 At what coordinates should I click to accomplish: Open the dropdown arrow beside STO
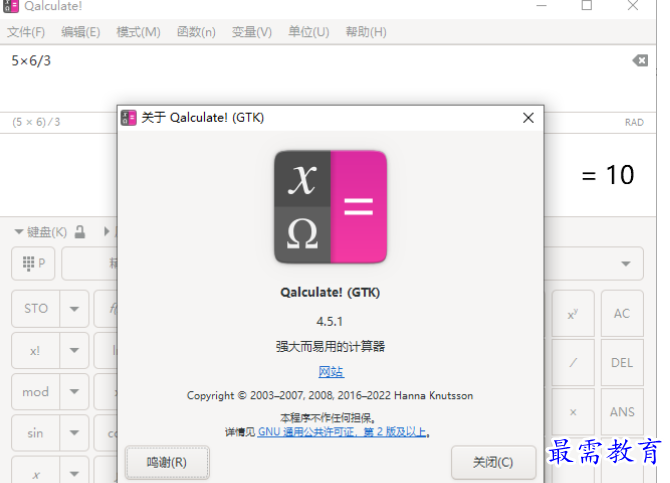74,309
